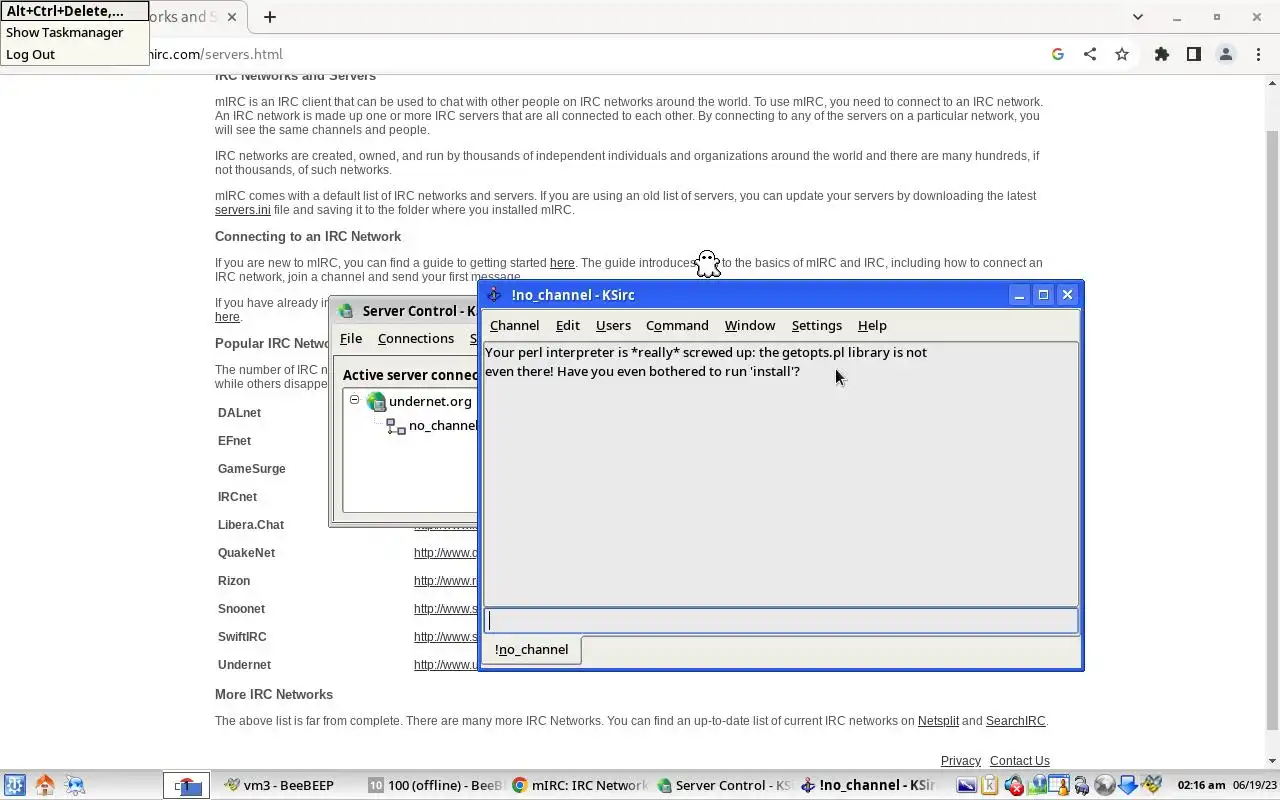Screen dimensions: 1280x800
Task: Open Users menu in KSirc window
Action: point(613,325)
